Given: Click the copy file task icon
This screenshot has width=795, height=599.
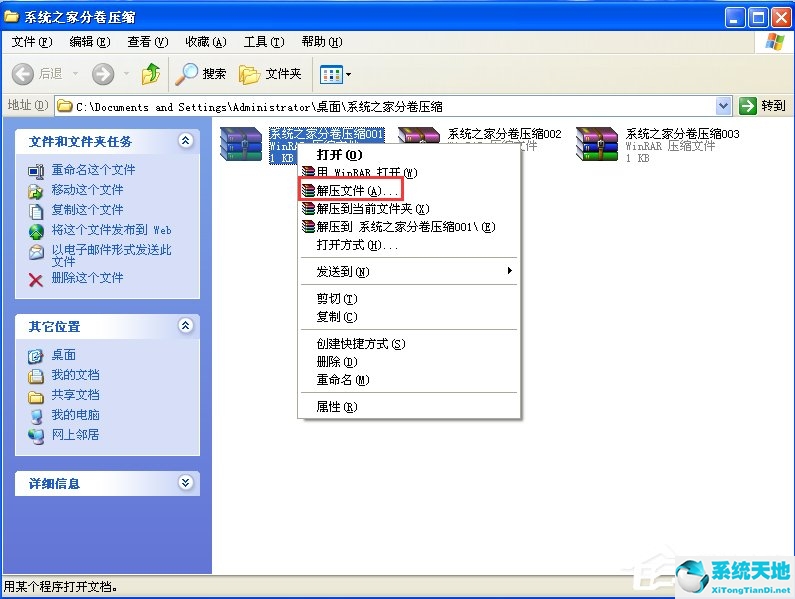Looking at the screenshot, I should [36, 211].
